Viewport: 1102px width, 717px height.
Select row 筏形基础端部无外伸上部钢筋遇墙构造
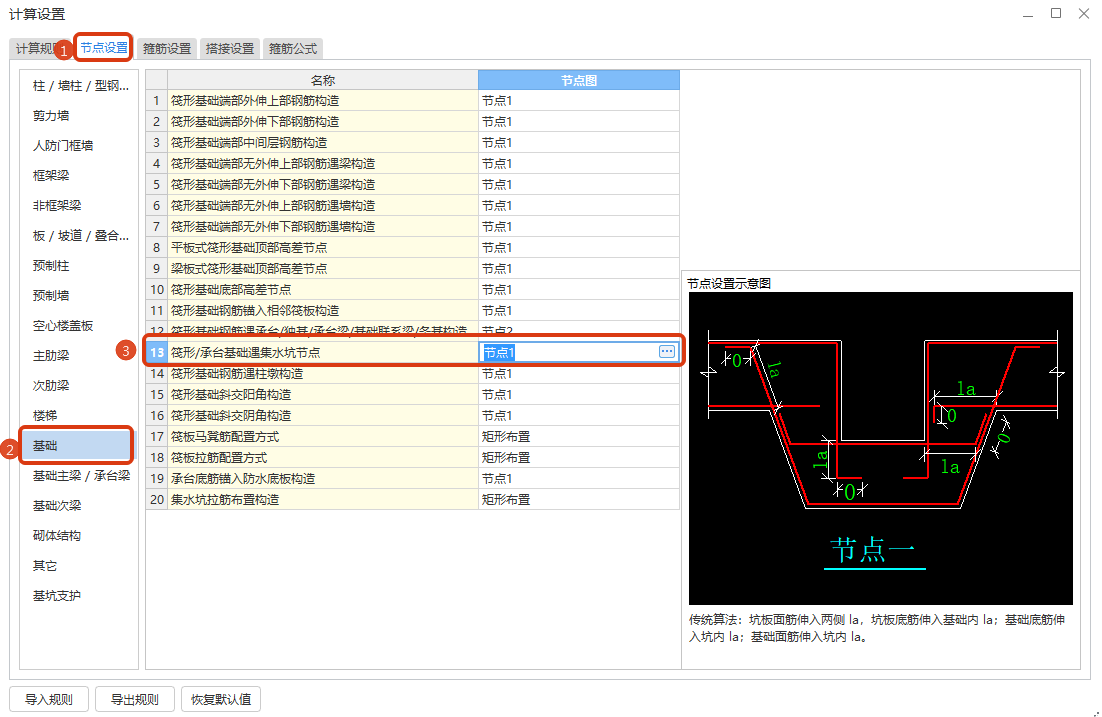[x=413, y=206]
